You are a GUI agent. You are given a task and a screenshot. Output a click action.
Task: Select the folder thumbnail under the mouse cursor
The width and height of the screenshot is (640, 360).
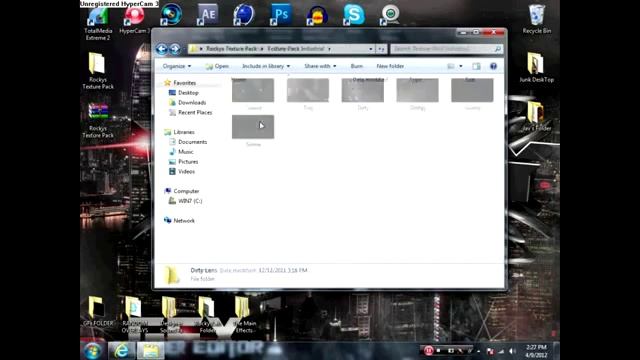253,127
